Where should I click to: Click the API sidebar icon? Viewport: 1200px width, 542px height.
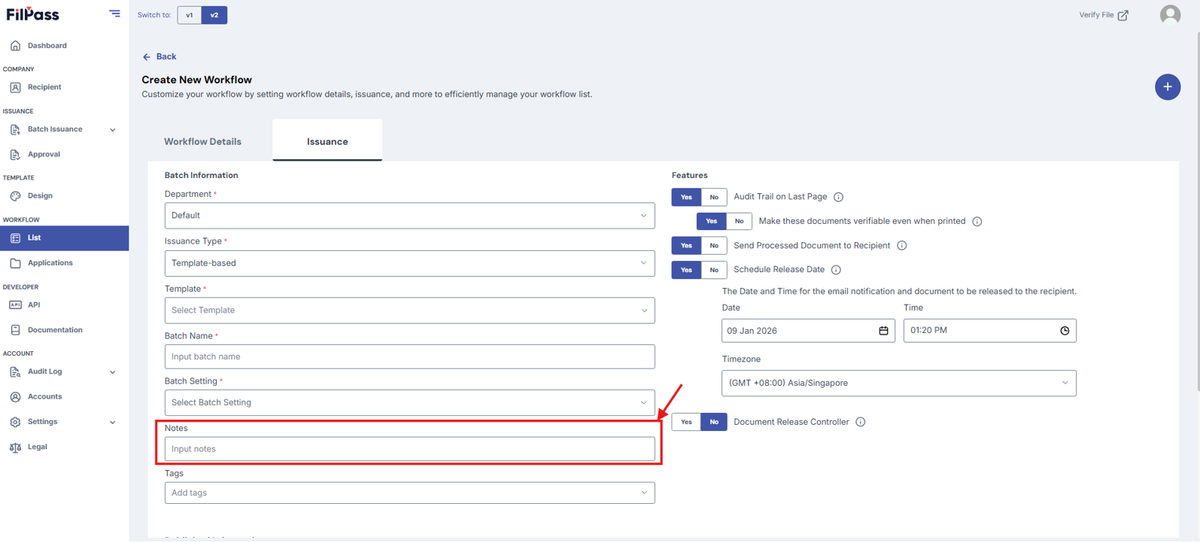point(15,305)
